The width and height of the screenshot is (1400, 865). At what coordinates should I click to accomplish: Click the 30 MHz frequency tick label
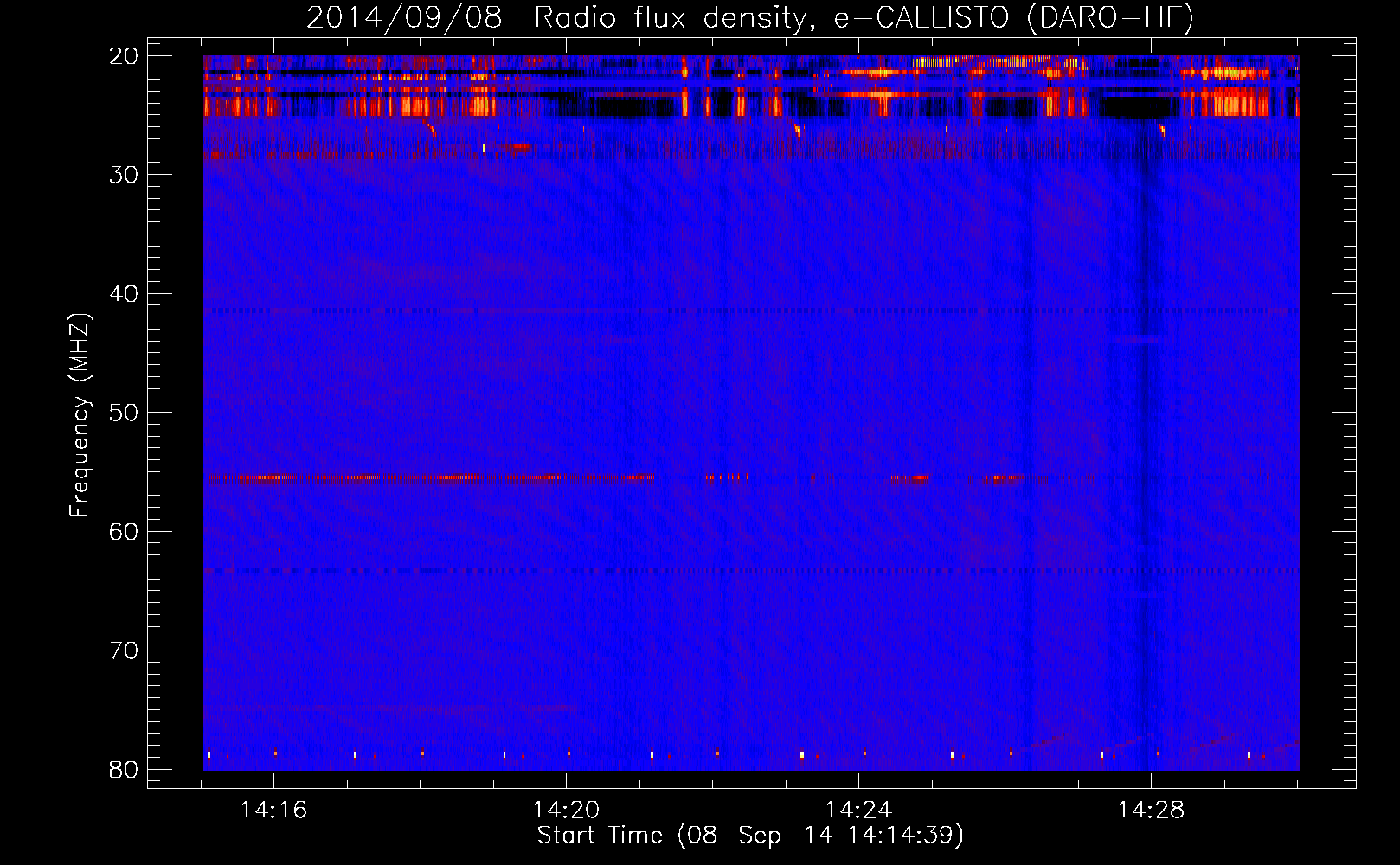coord(125,175)
